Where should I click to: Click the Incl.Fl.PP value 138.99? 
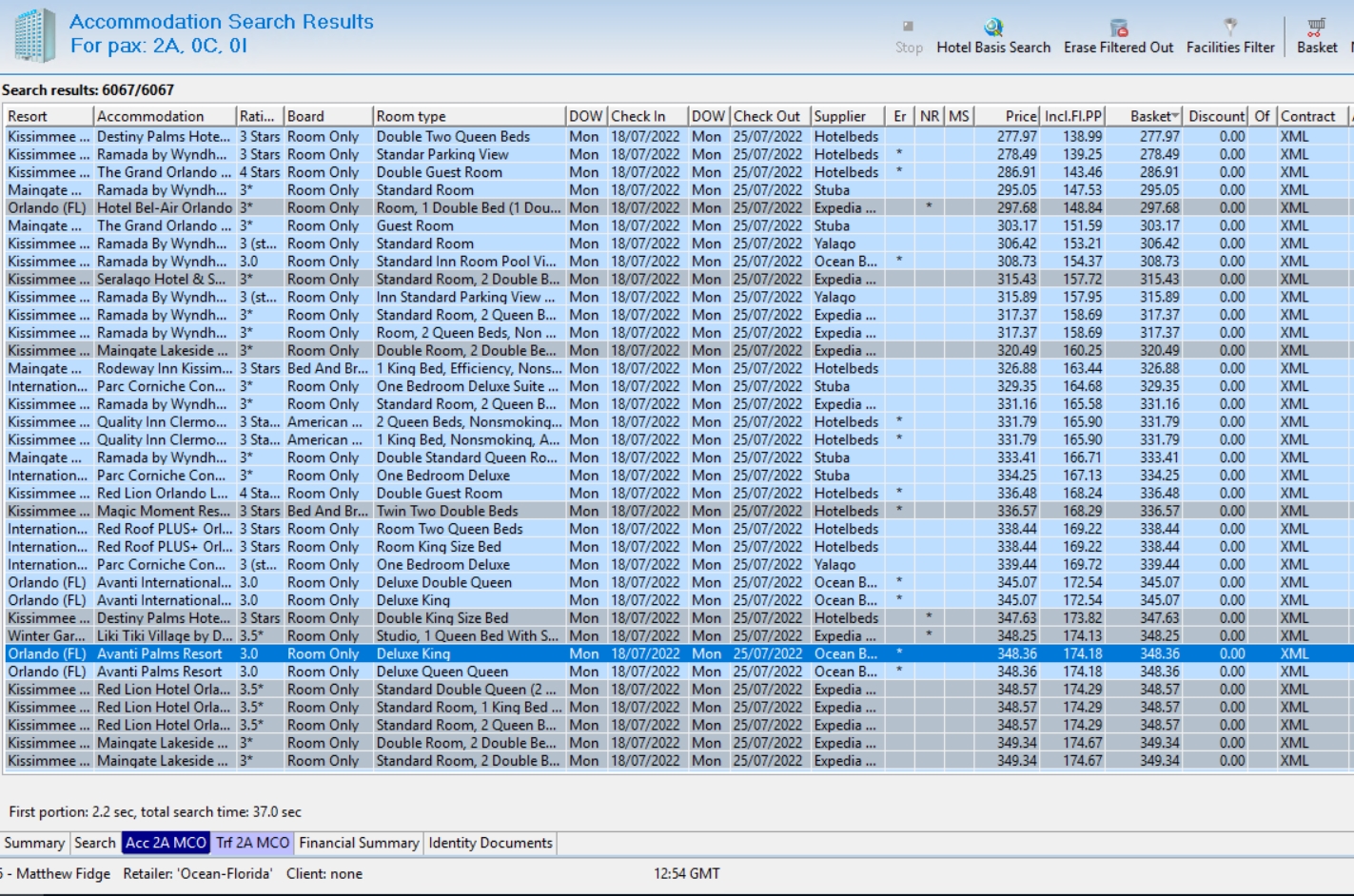(1083, 136)
